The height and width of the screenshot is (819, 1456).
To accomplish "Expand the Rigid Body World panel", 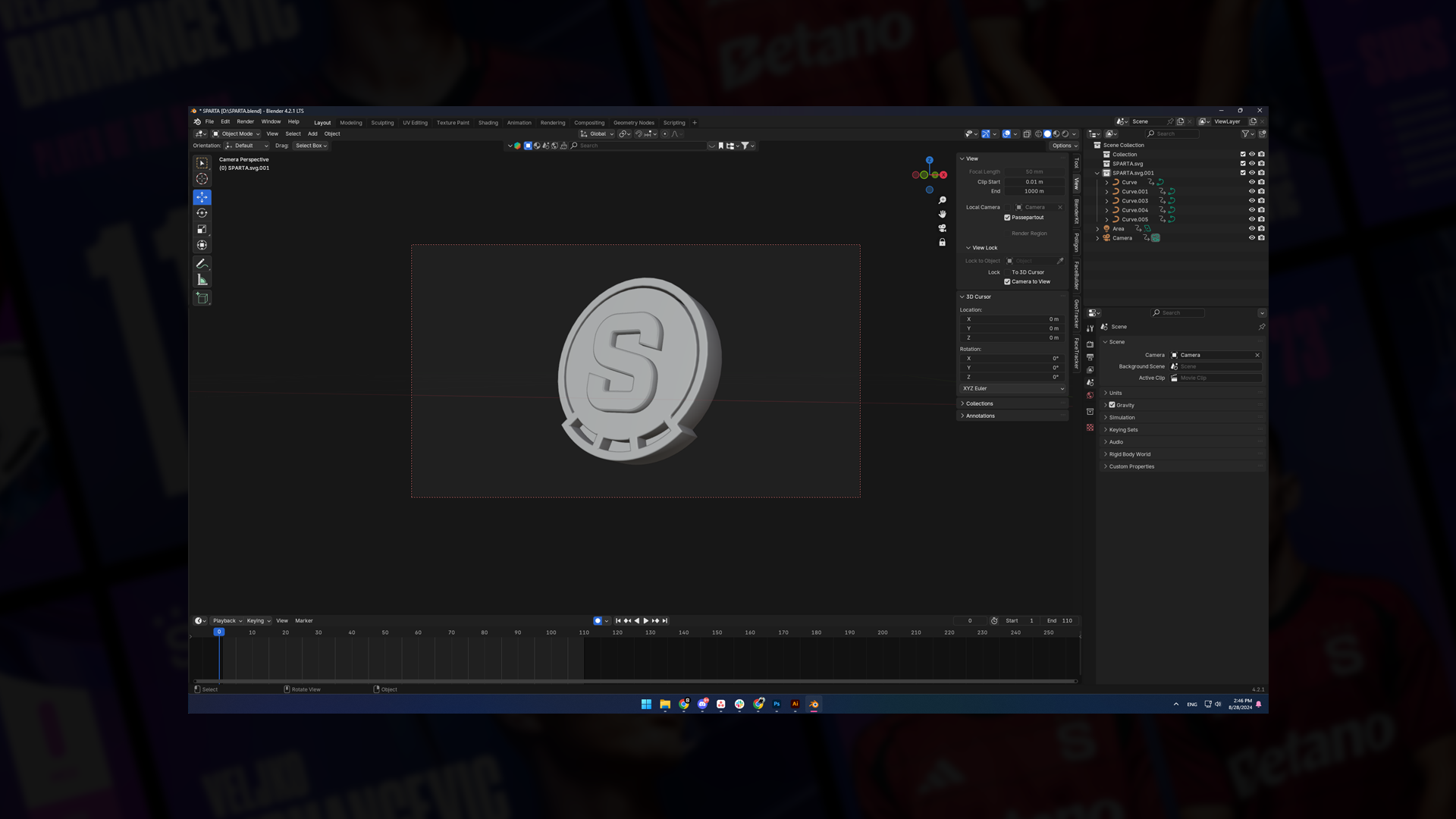I will [x=1129, y=454].
